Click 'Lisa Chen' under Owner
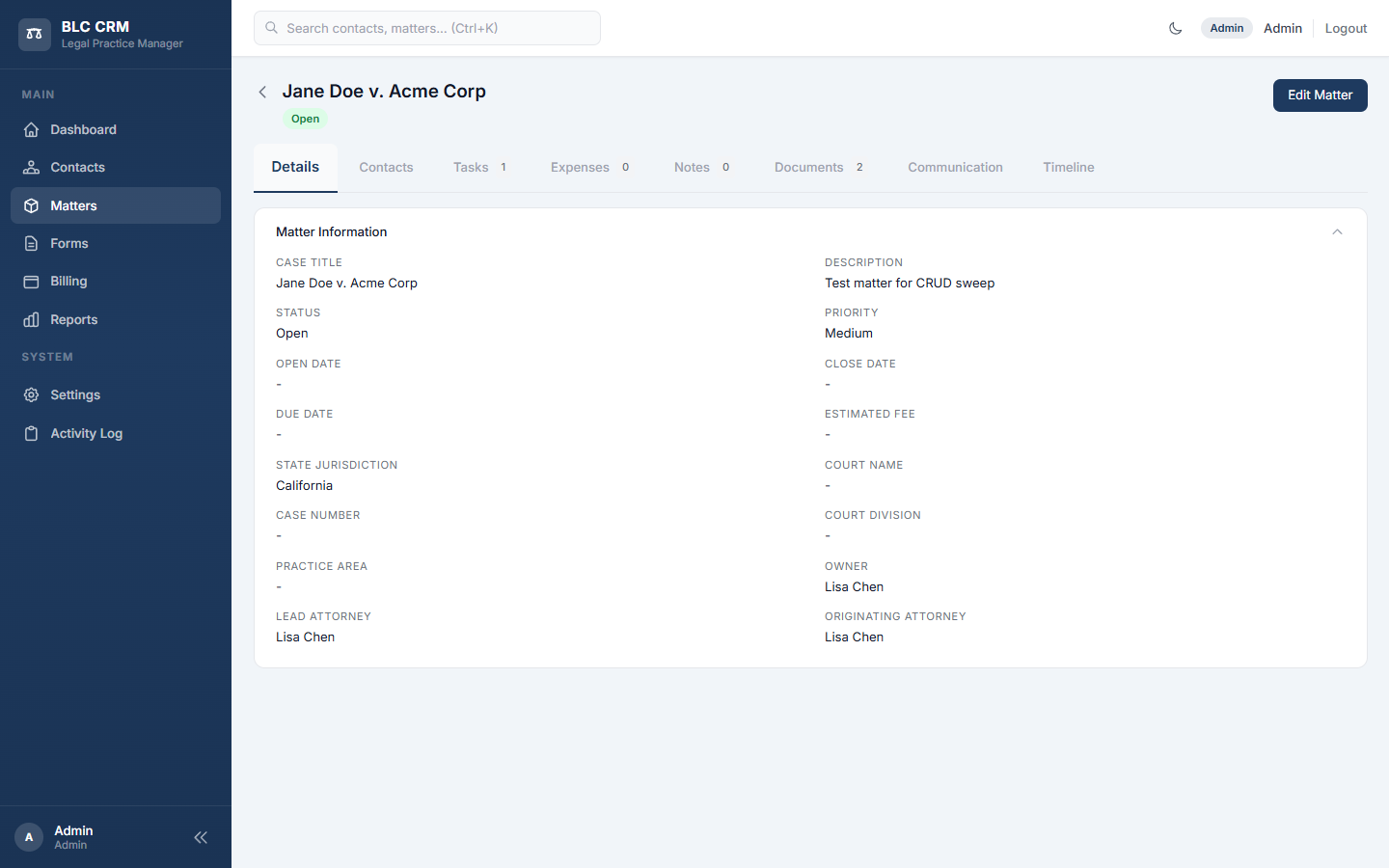The height and width of the screenshot is (868, 1389). (x=854, y=586)
